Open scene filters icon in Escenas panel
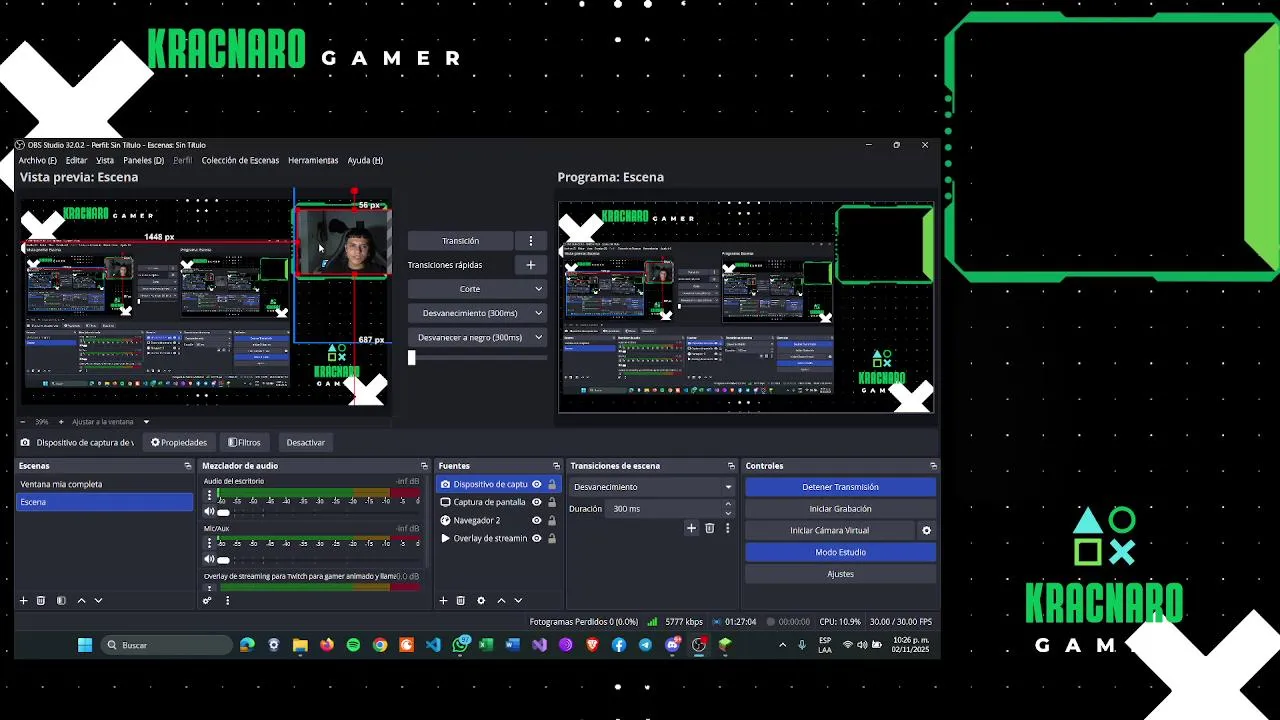The image size is (1280, 720). (61, 600)
